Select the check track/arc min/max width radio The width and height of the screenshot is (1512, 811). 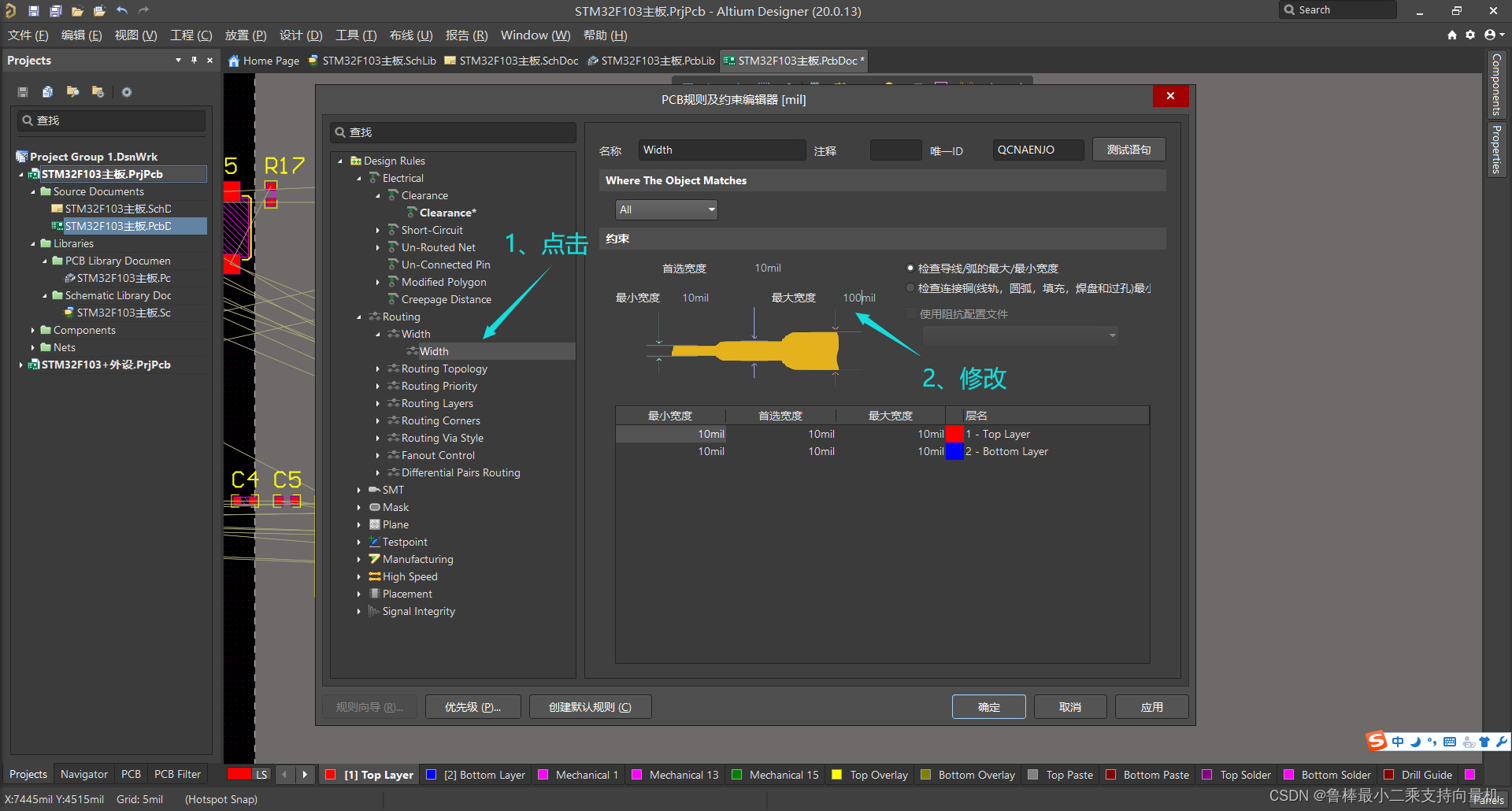coord(910,268)
